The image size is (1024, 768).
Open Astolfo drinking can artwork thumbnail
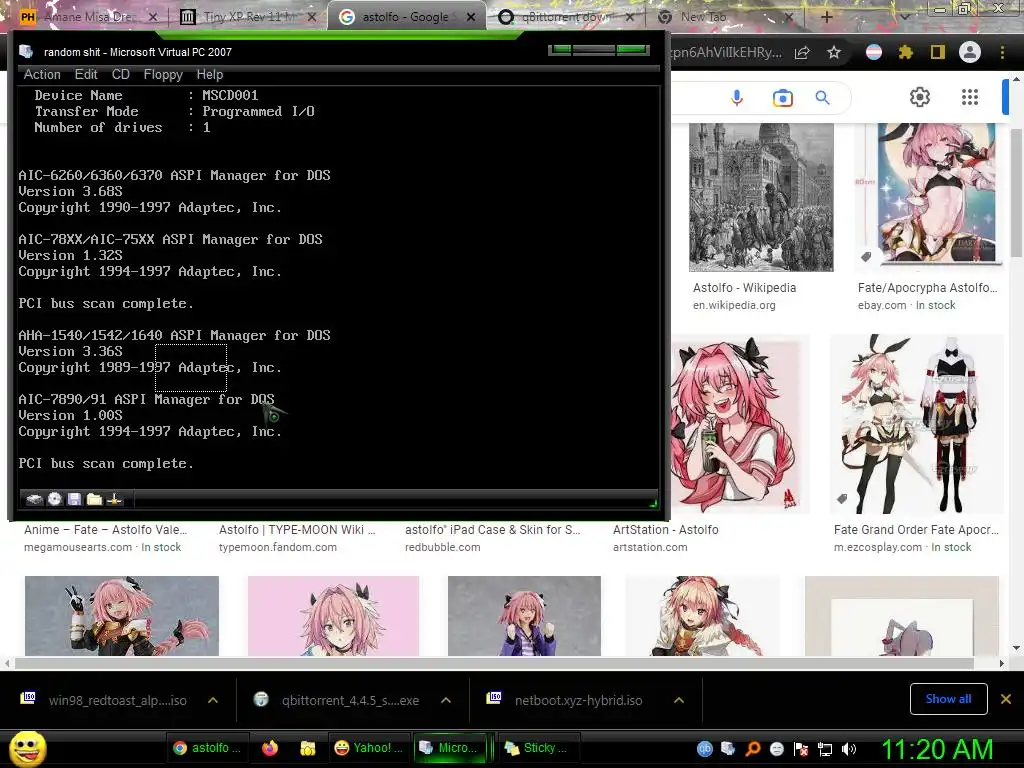(x=739, y=424)
